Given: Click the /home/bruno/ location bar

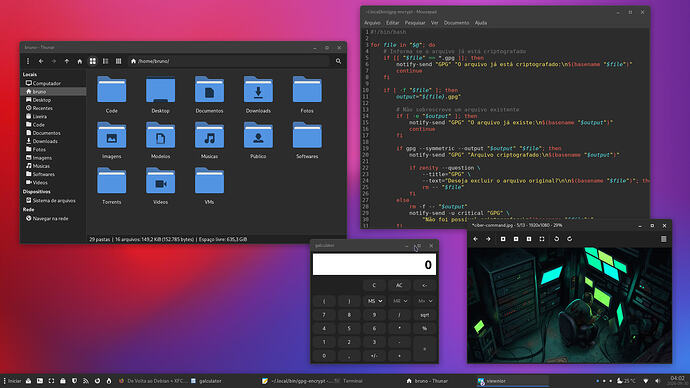Looking at the screenshot, I should [x=229, y=61].
